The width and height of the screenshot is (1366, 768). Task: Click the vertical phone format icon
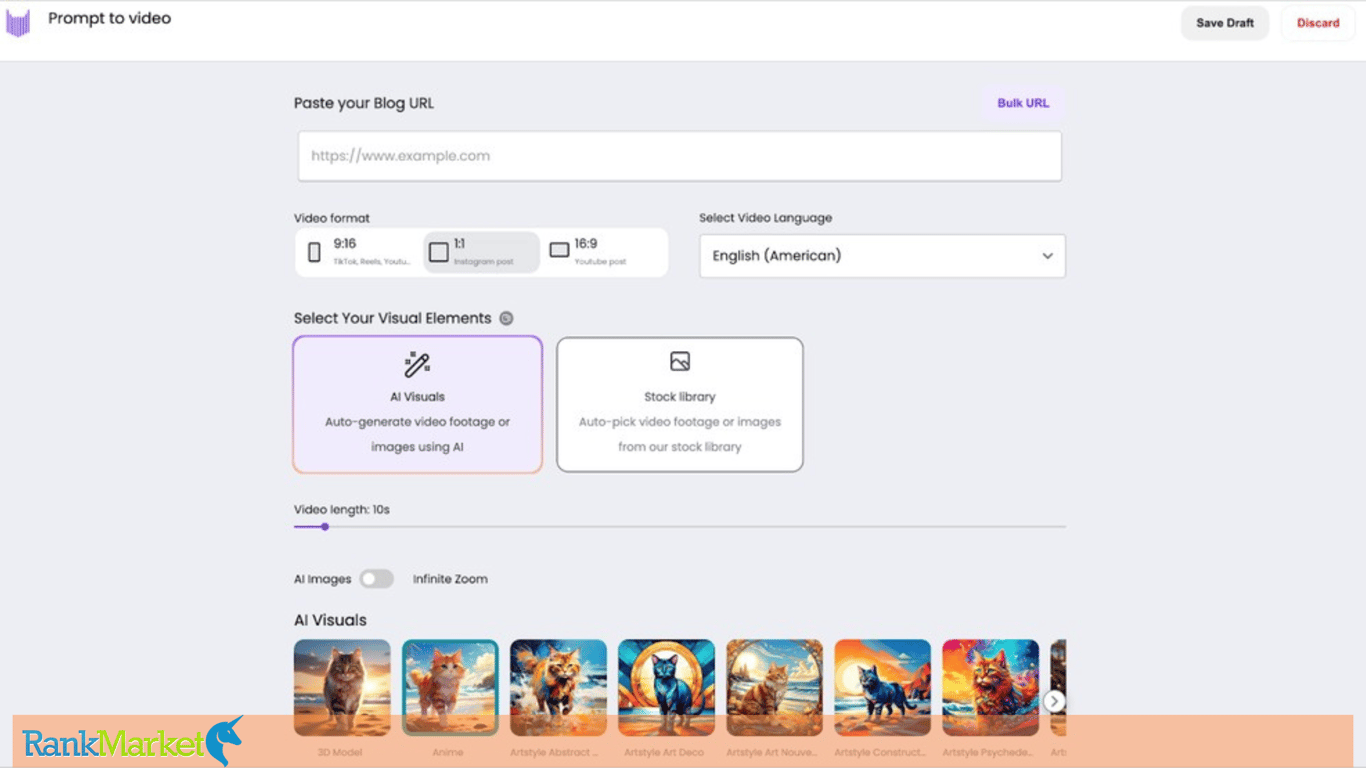point(314,252)
